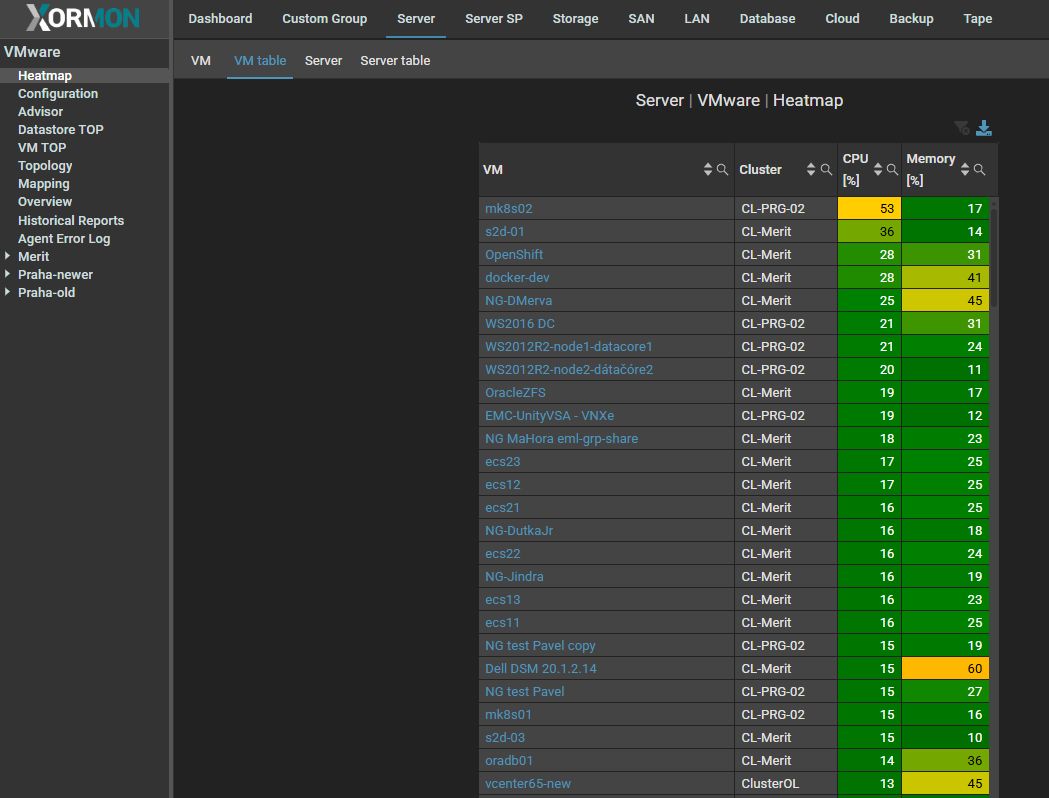Select Datastore TOP in sidebar
The width and height of the screenshot is (1049, 798).
pyautogui.click(x=60, y=130)
